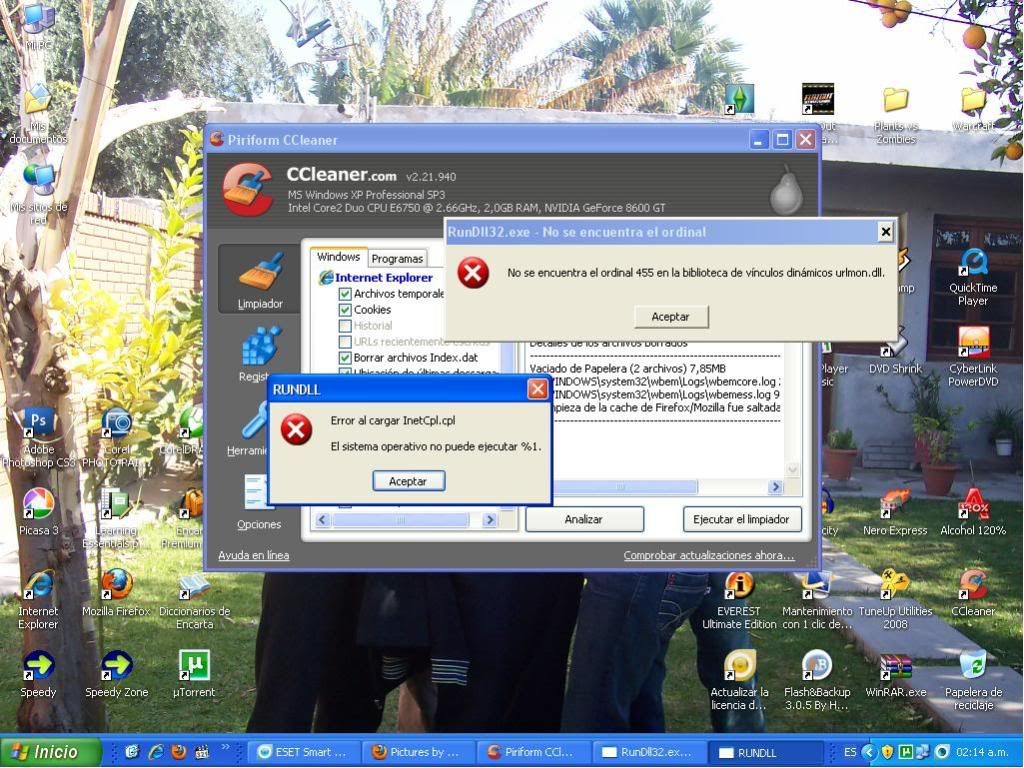Click Firefox quick launch icon on taskbar
Screen dimensions: 1024x768
[x=178, y=752]
